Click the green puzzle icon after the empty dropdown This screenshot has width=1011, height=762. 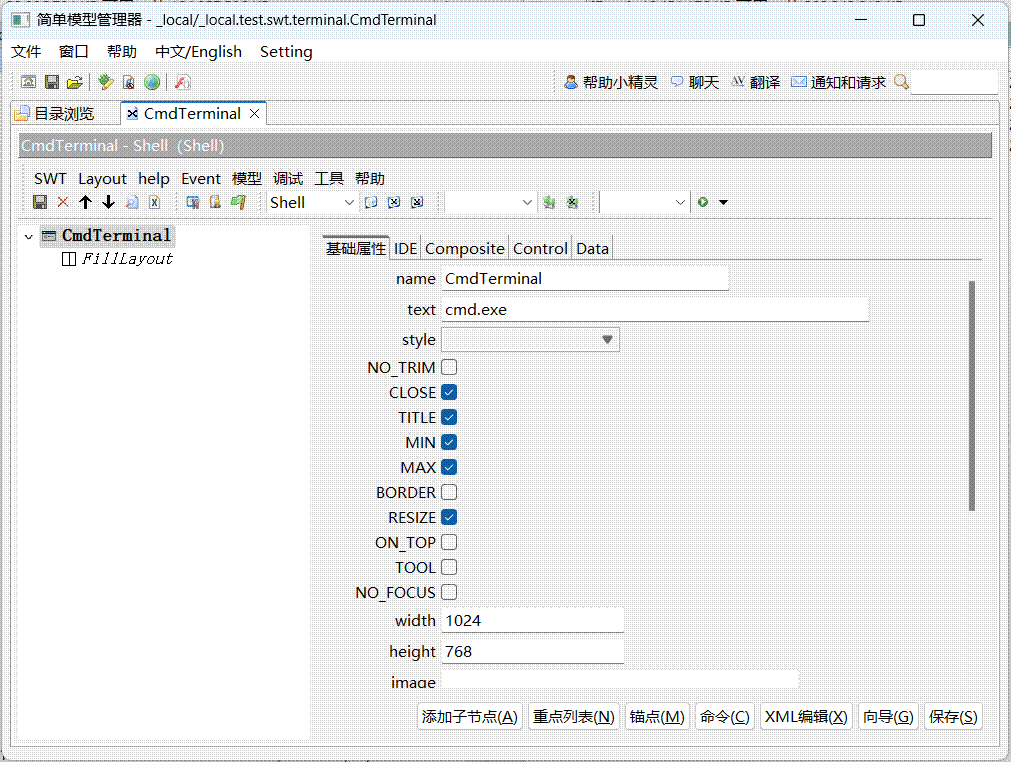pyautogui.click(x=549, y=202)
